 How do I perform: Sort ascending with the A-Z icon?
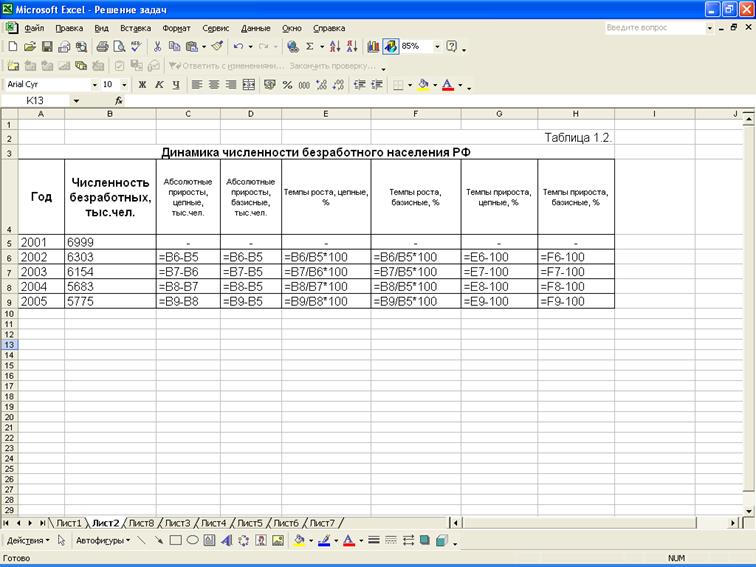(x=335, y=46)
